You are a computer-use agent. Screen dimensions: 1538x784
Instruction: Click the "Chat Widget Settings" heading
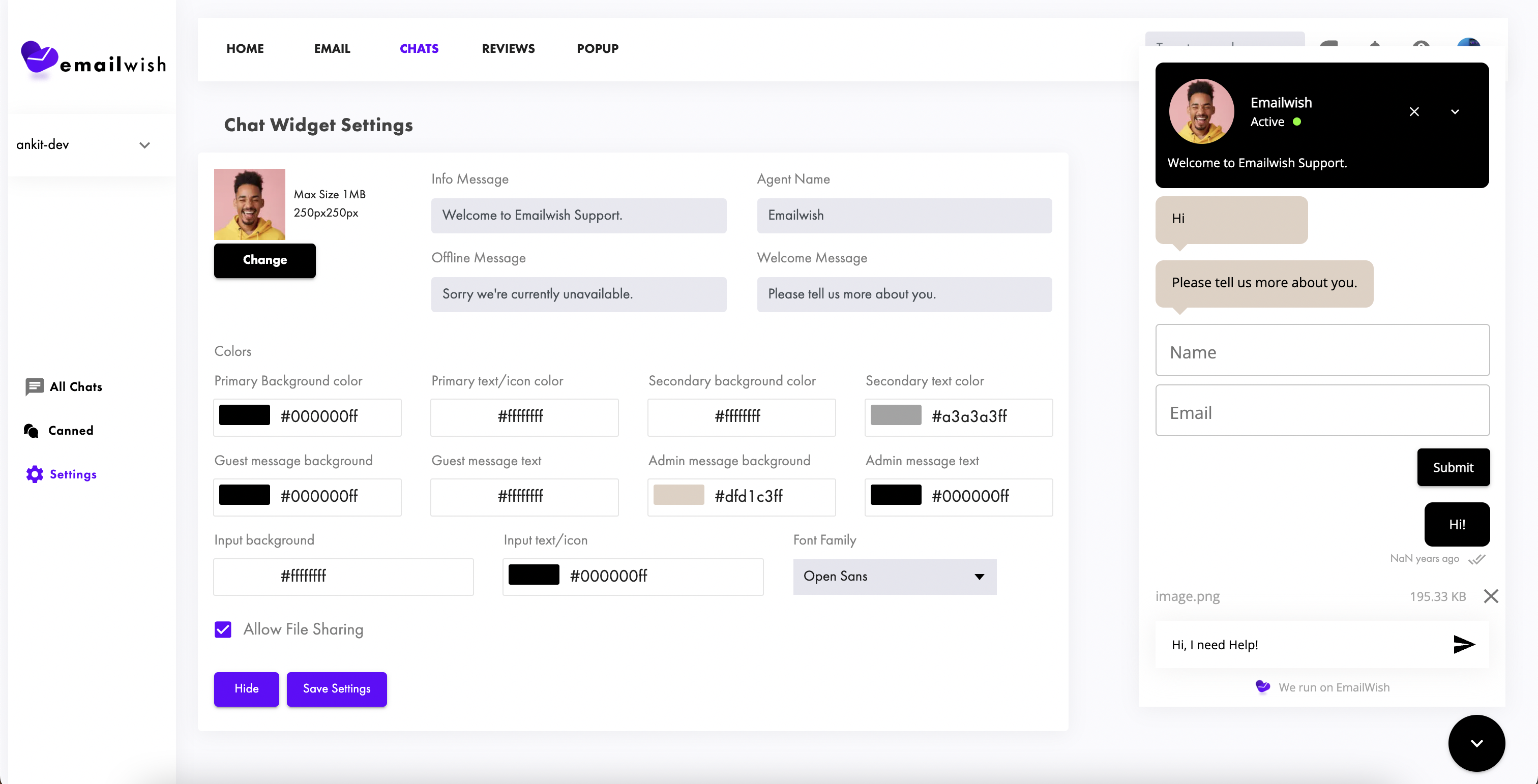pyautogui.click(x=318, y=125)
